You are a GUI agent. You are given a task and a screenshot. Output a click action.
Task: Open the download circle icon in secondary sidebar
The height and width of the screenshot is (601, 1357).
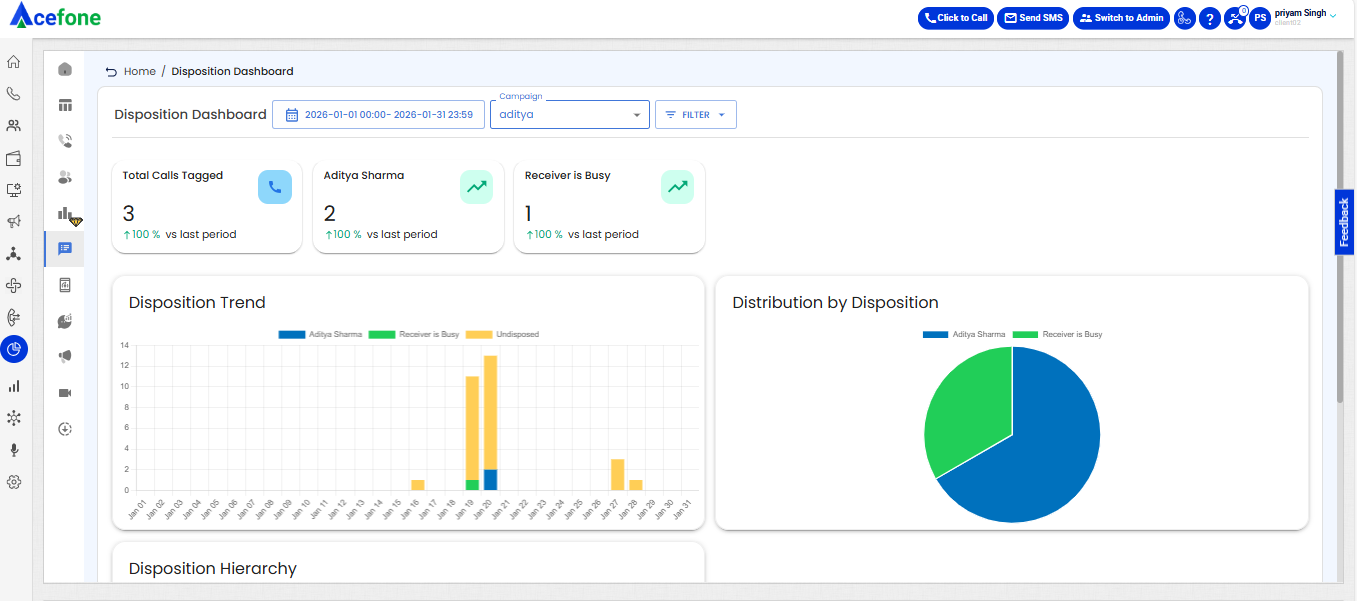(x=65, y=428)
